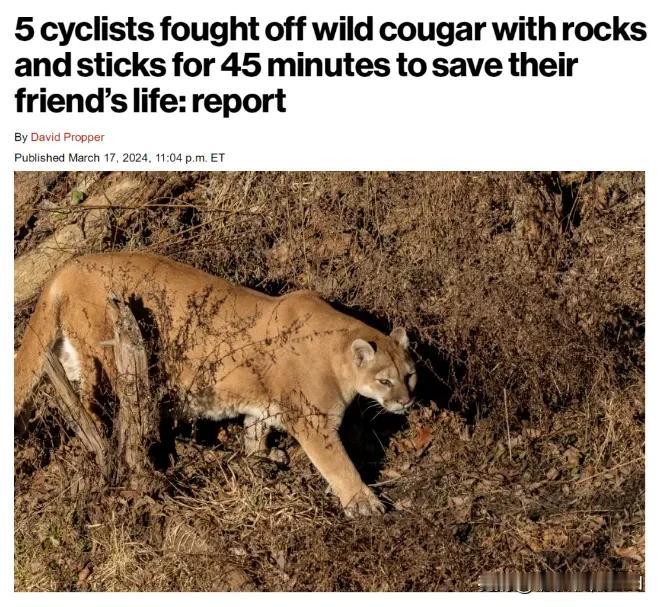Click the cougar article headline

coord(330,65)
